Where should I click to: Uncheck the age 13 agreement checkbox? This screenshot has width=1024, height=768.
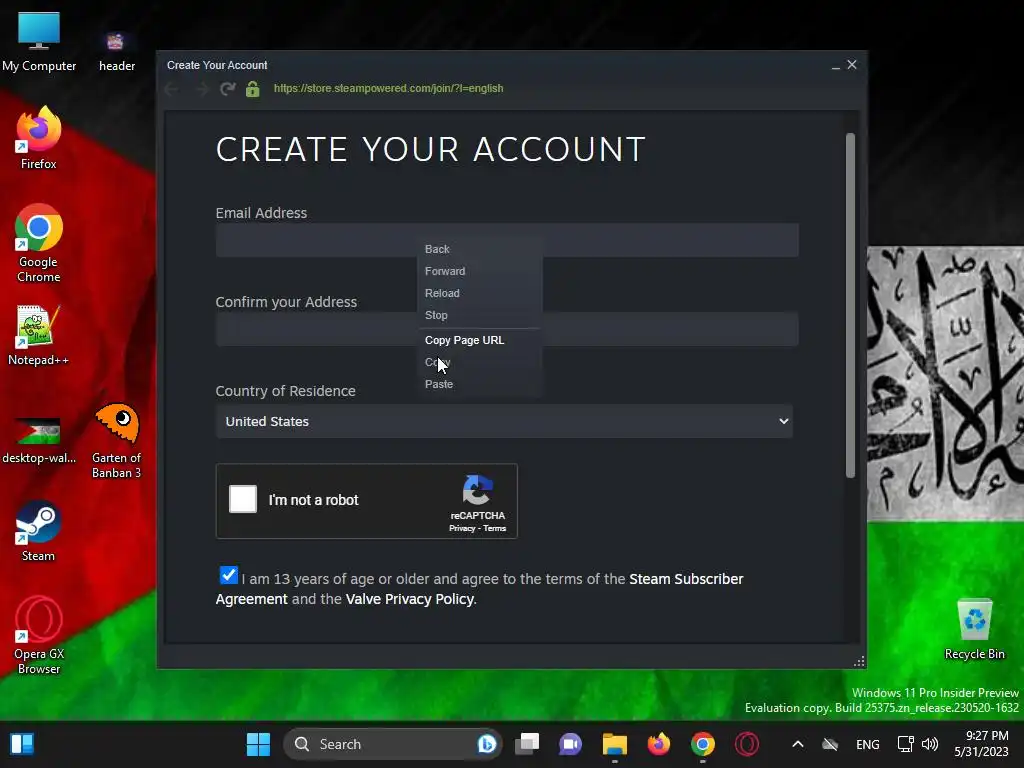tap(229, 575)
